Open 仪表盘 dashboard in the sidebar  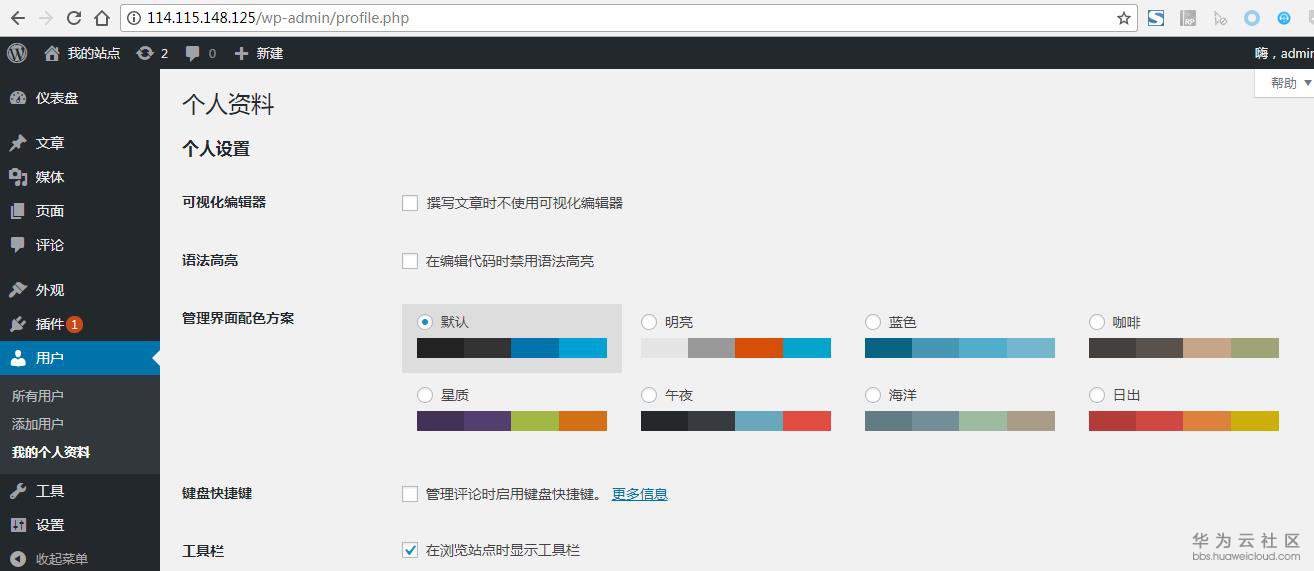pyautogui.click(x=80, y=98)
